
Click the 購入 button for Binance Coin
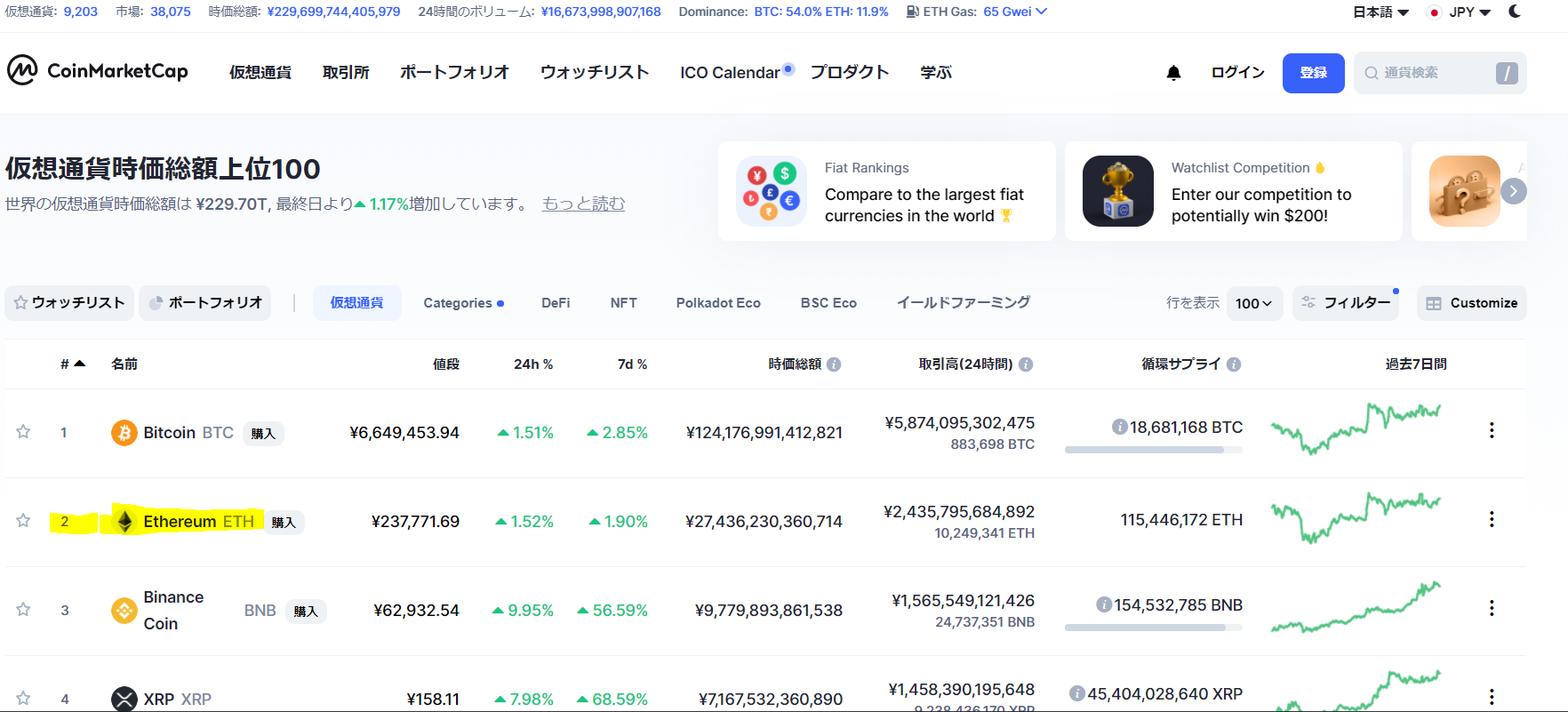click(306, 612)
